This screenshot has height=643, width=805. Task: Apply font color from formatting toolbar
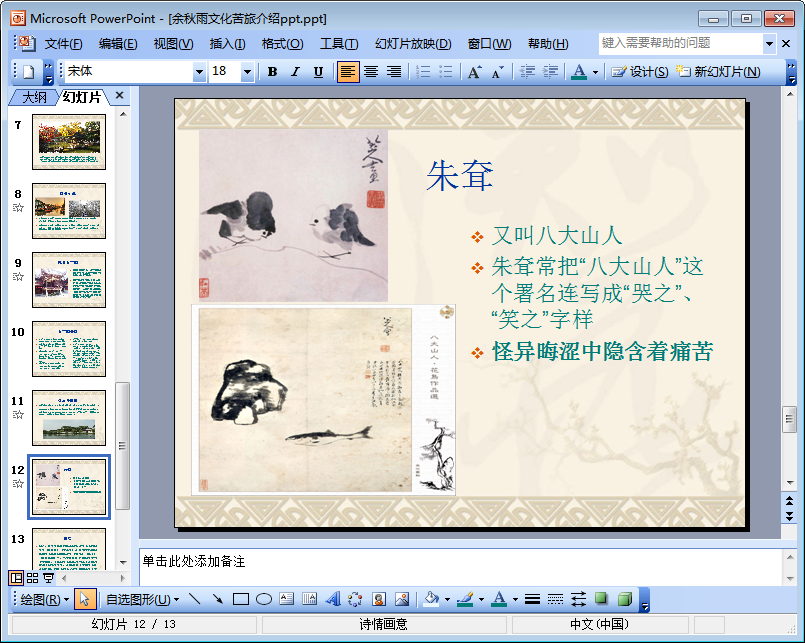(579, 71)
